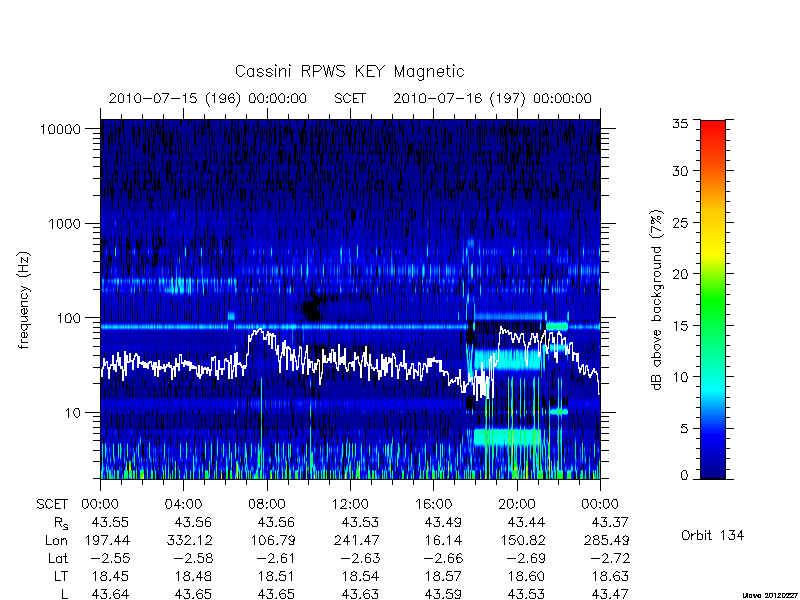Click Lat value -2.55

click(x=110, y=558)
